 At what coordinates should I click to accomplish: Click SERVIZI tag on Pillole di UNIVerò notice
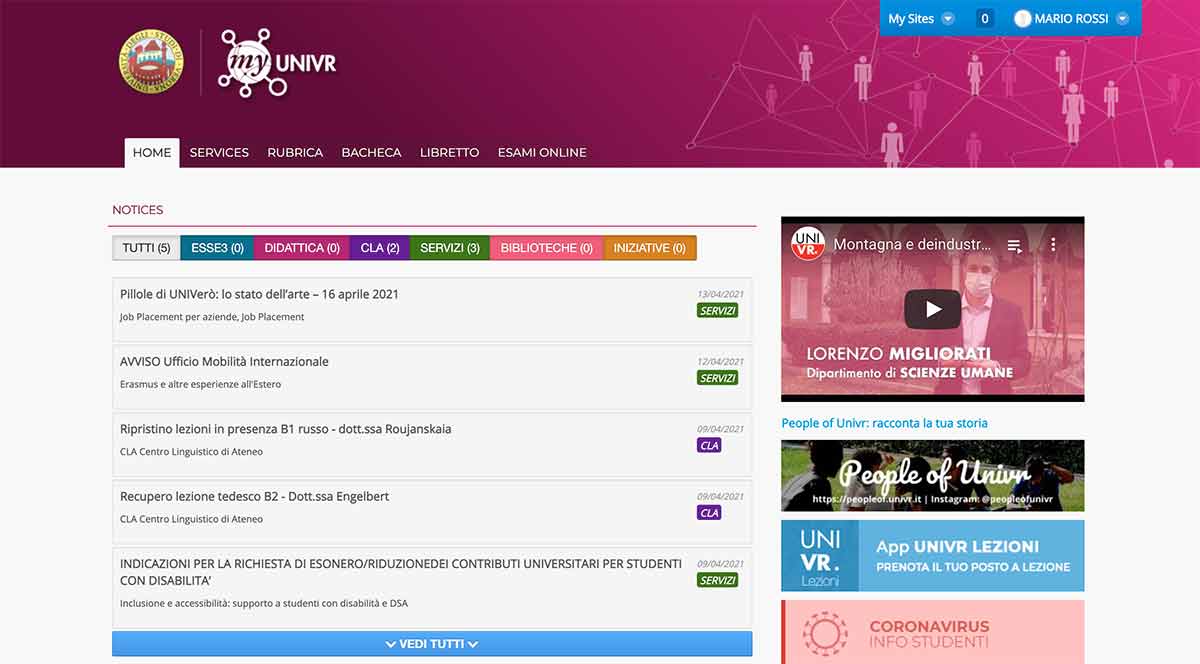point(717,311)
